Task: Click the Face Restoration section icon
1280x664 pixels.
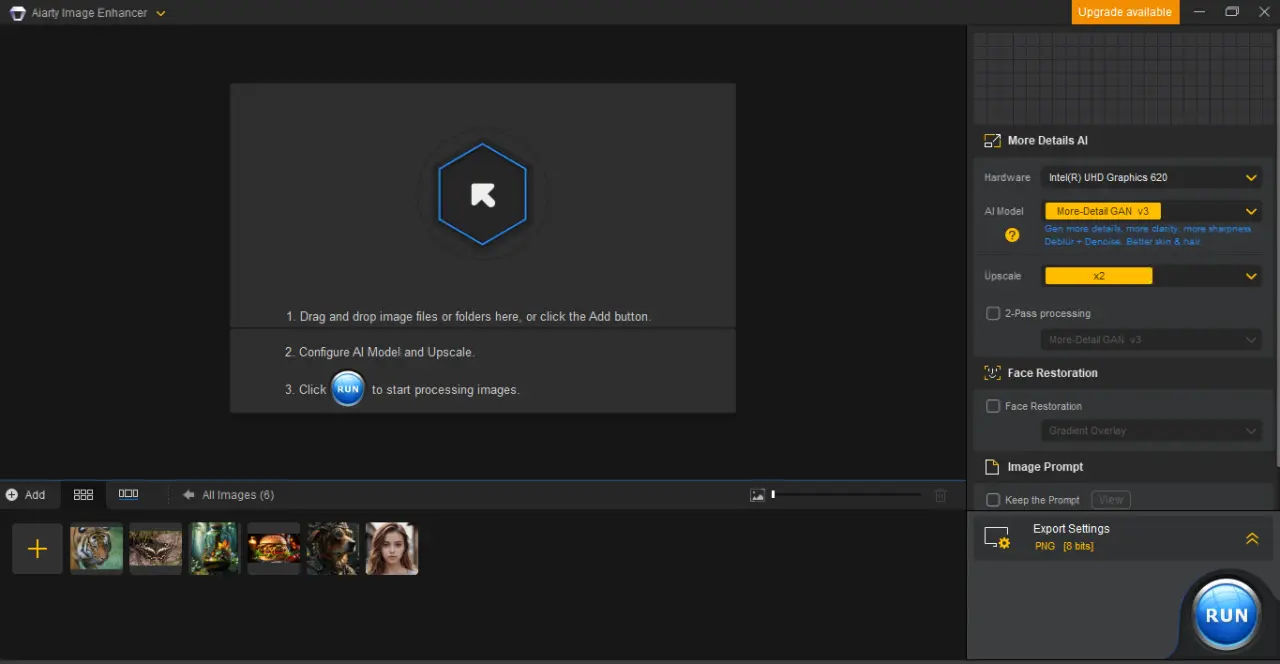Action: 992,373
